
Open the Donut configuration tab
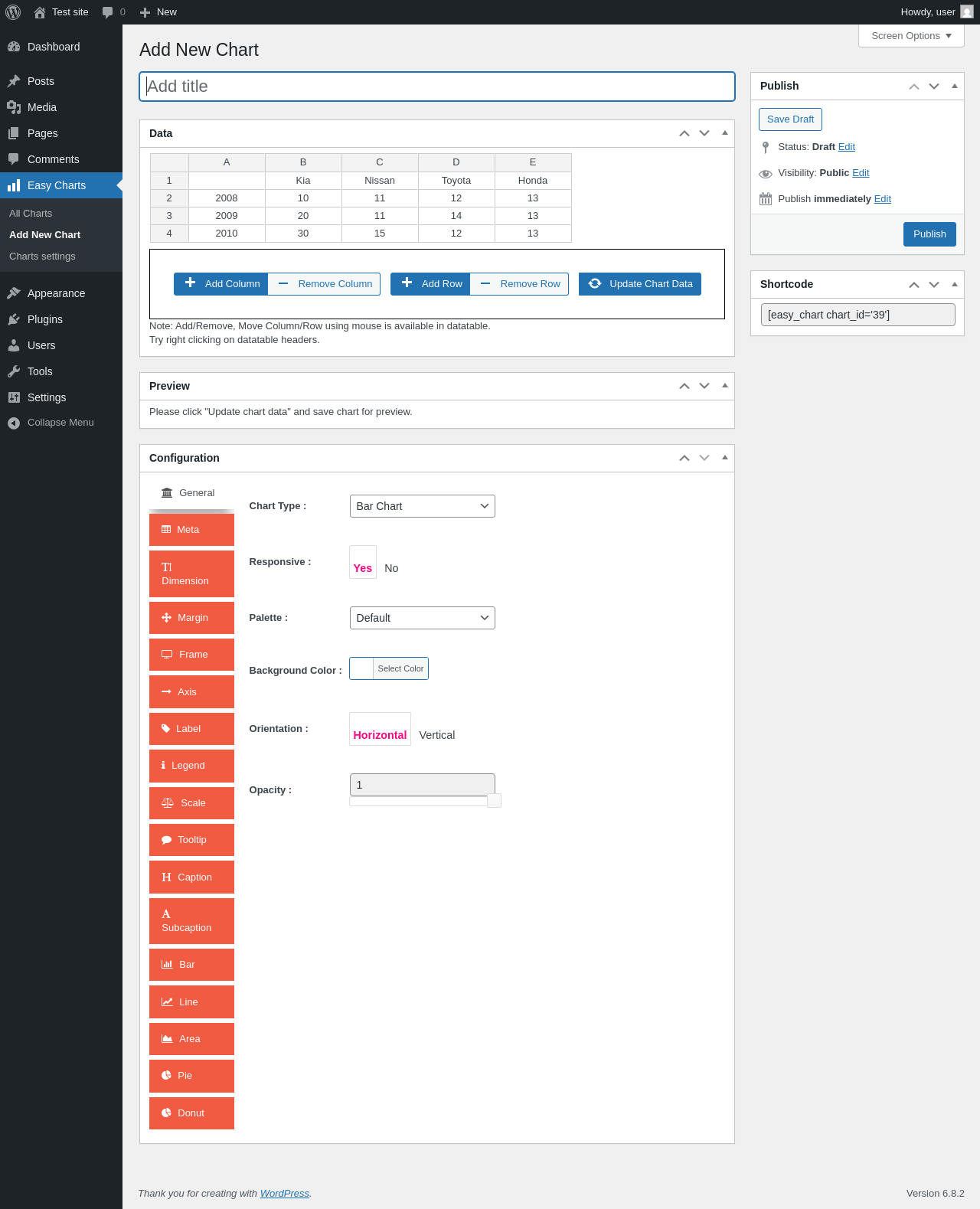pyautogui.click(x=191, y=1113)
